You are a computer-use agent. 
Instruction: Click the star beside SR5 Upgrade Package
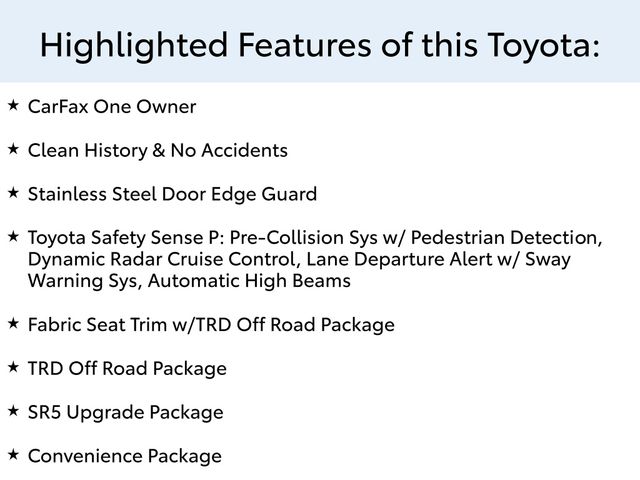[12, 409]
